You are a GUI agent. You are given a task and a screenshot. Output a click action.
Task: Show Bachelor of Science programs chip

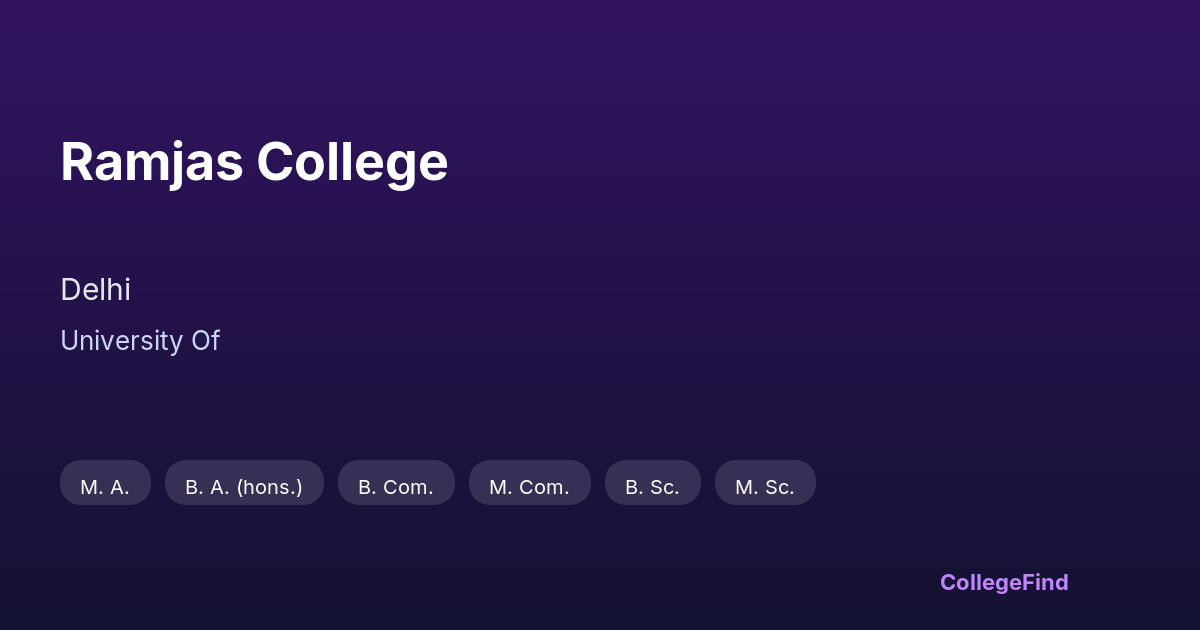[x=652, y=487]
